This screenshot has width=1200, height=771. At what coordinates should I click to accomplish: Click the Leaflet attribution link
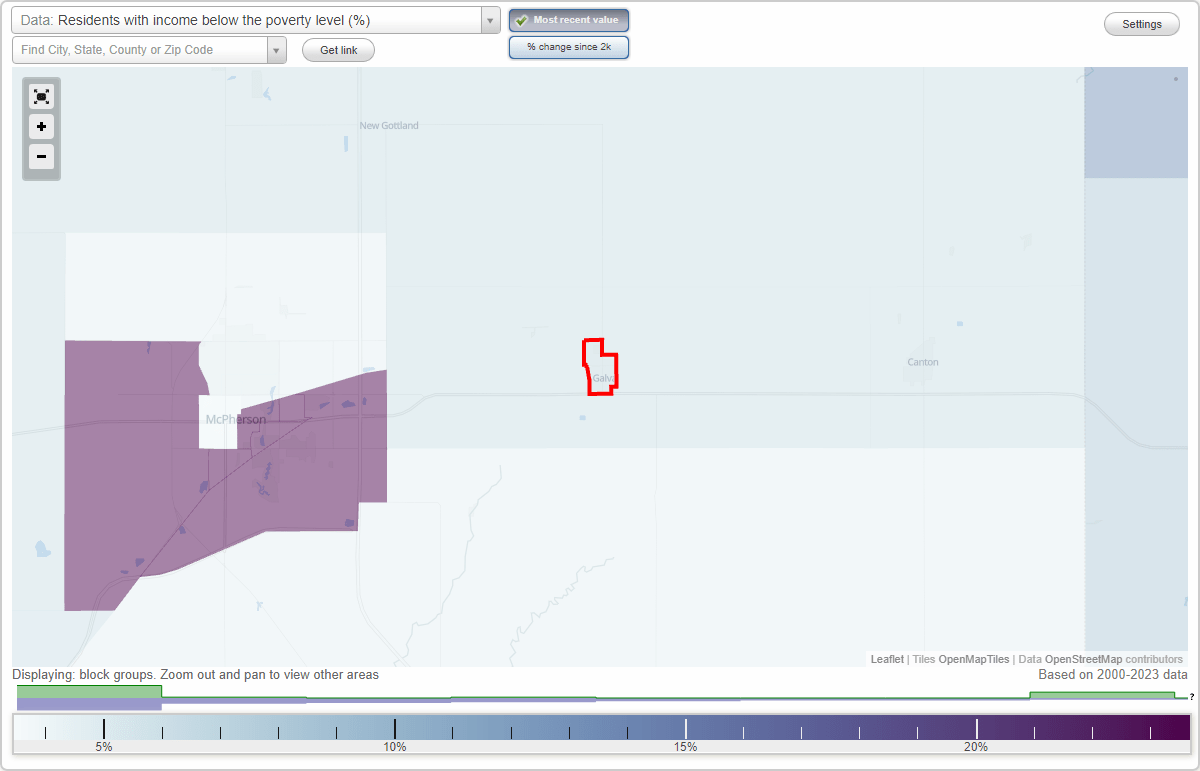(x=886, y=659)
